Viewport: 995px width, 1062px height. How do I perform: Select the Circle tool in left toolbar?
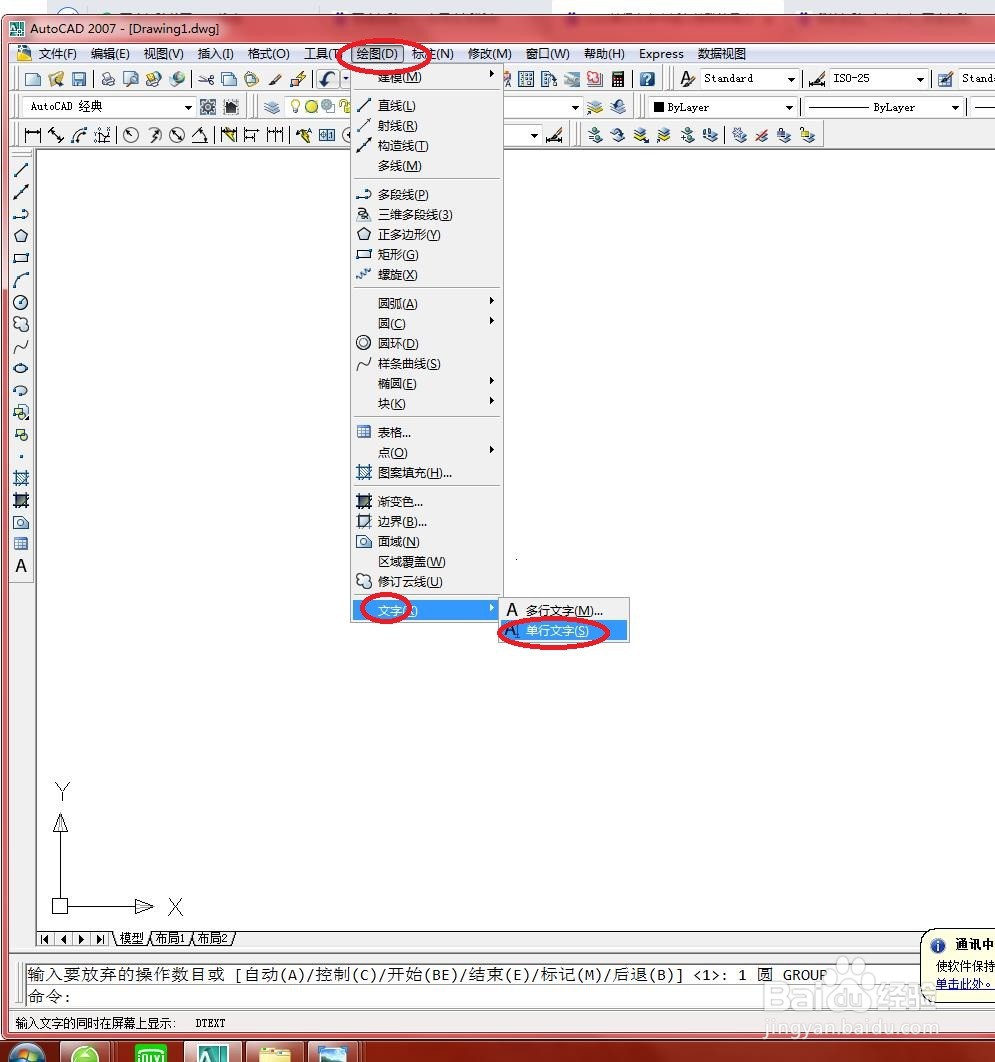point(21,302)
